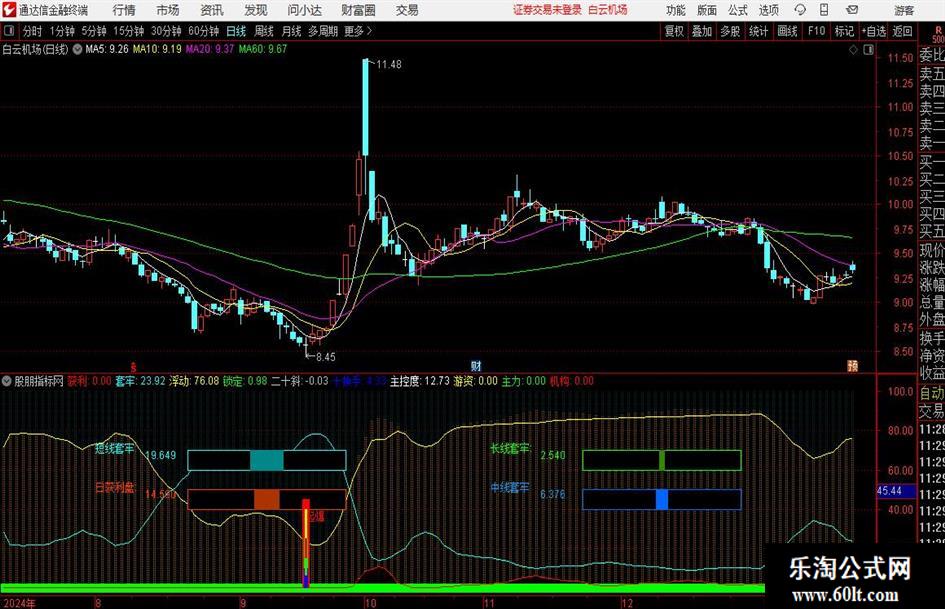This screenshot has width=945, height=609.
Task: Switch to the 5分钟 period
Action: [x=94, y=31]
